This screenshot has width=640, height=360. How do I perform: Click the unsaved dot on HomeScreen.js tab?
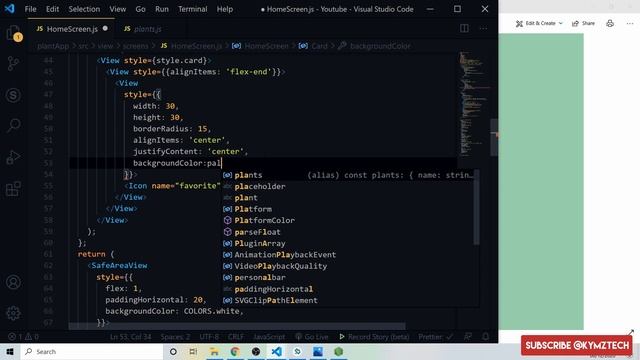coord(105,29)
